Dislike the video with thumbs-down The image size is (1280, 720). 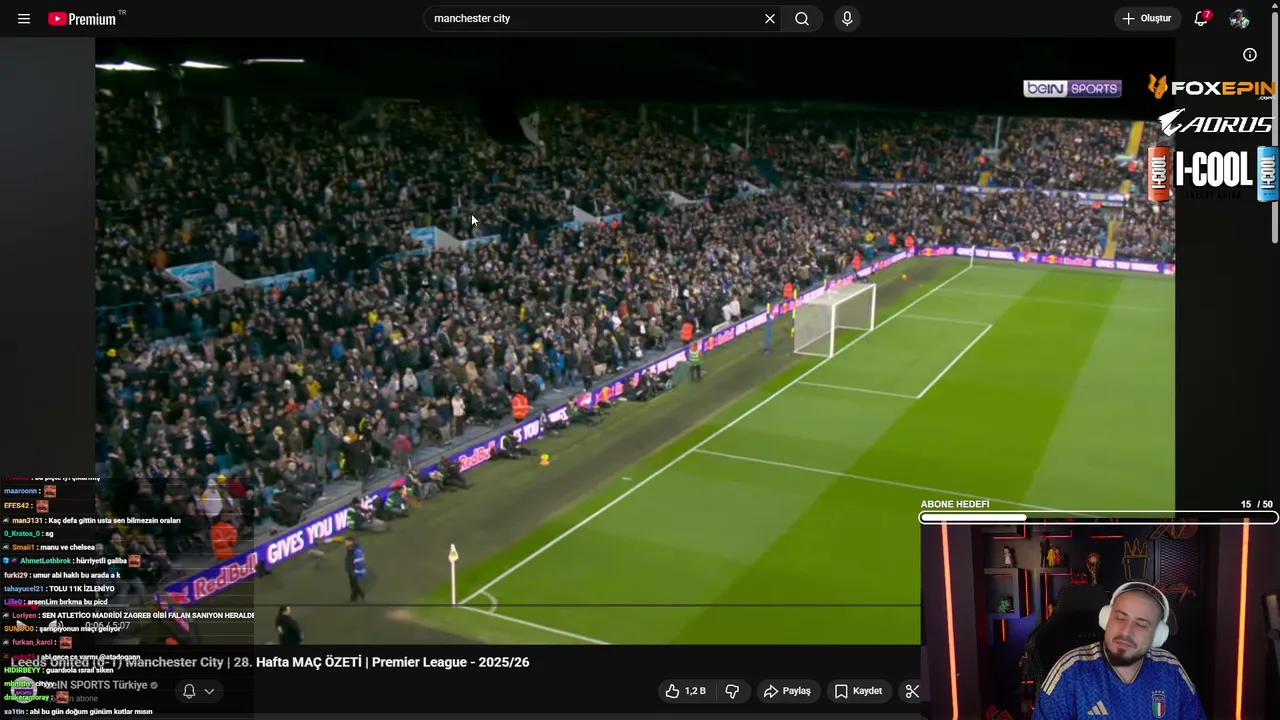732,691
